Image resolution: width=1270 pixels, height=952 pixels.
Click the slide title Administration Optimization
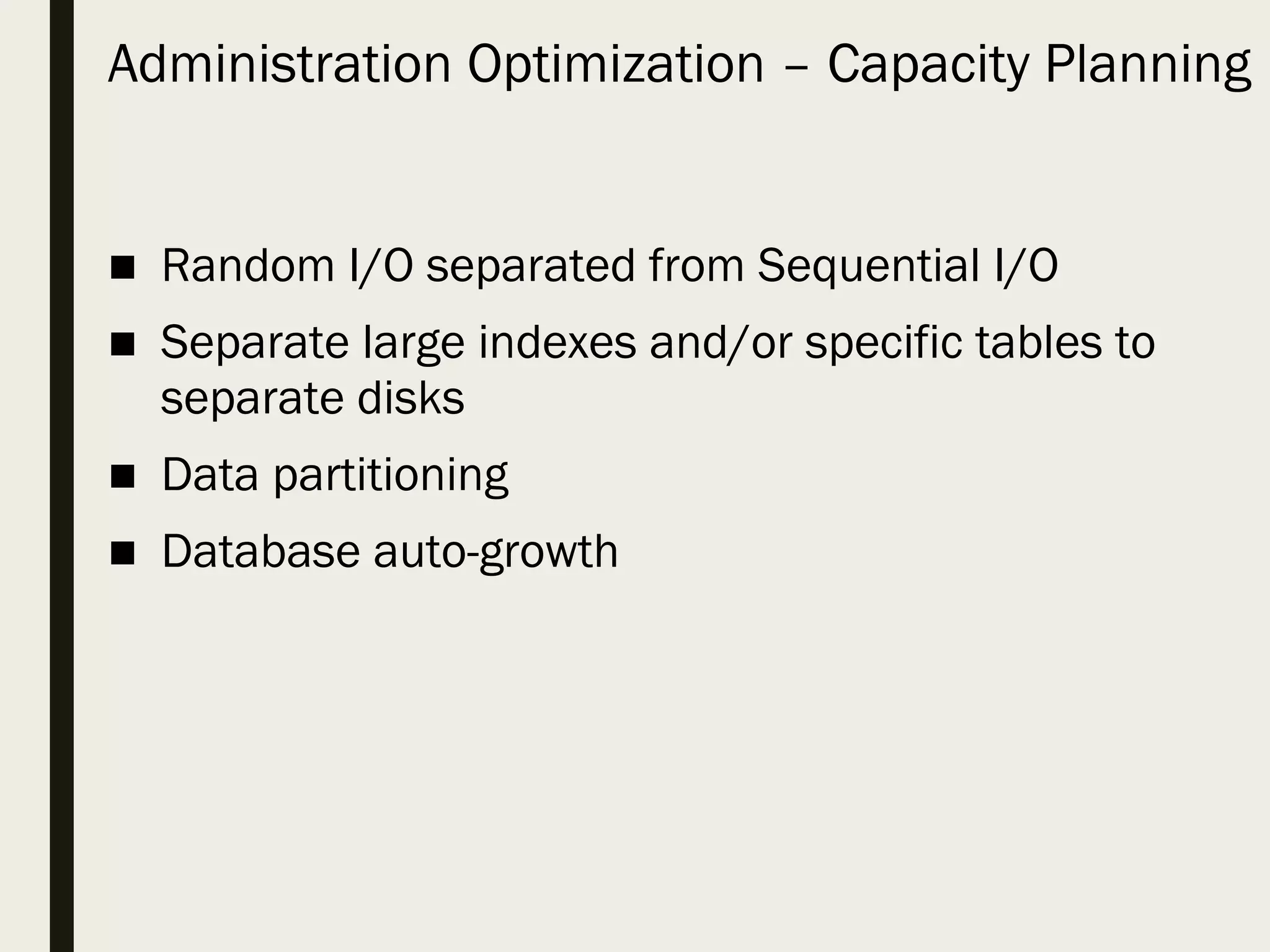click(435, 64)
